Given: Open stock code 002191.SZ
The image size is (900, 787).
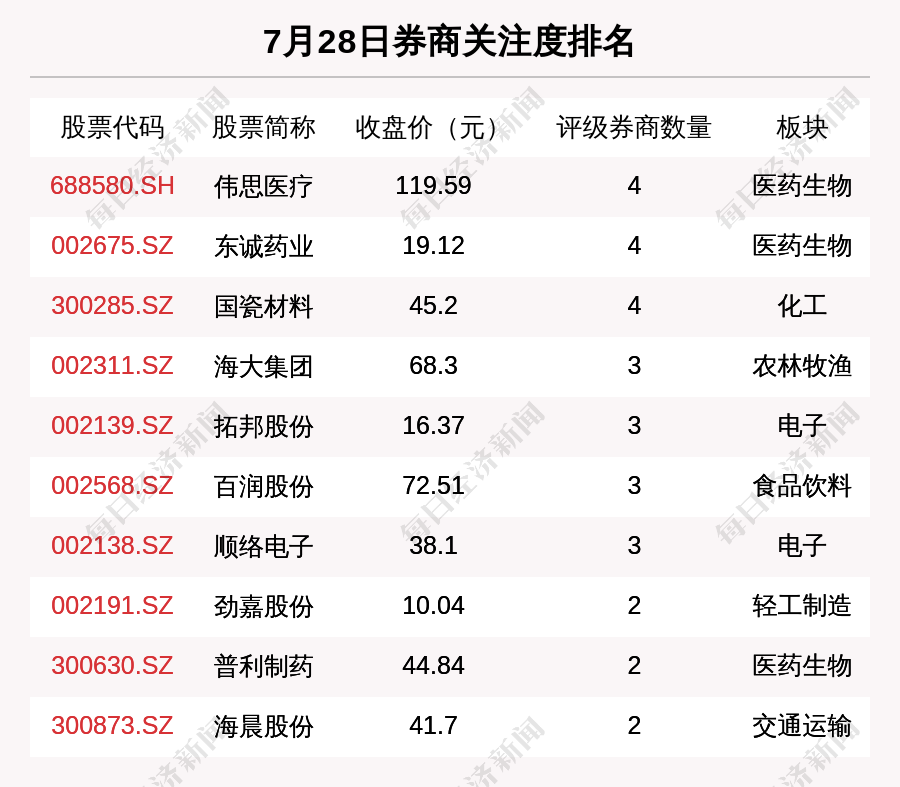Looking at the screenshot, I should [x=112, y=606].
